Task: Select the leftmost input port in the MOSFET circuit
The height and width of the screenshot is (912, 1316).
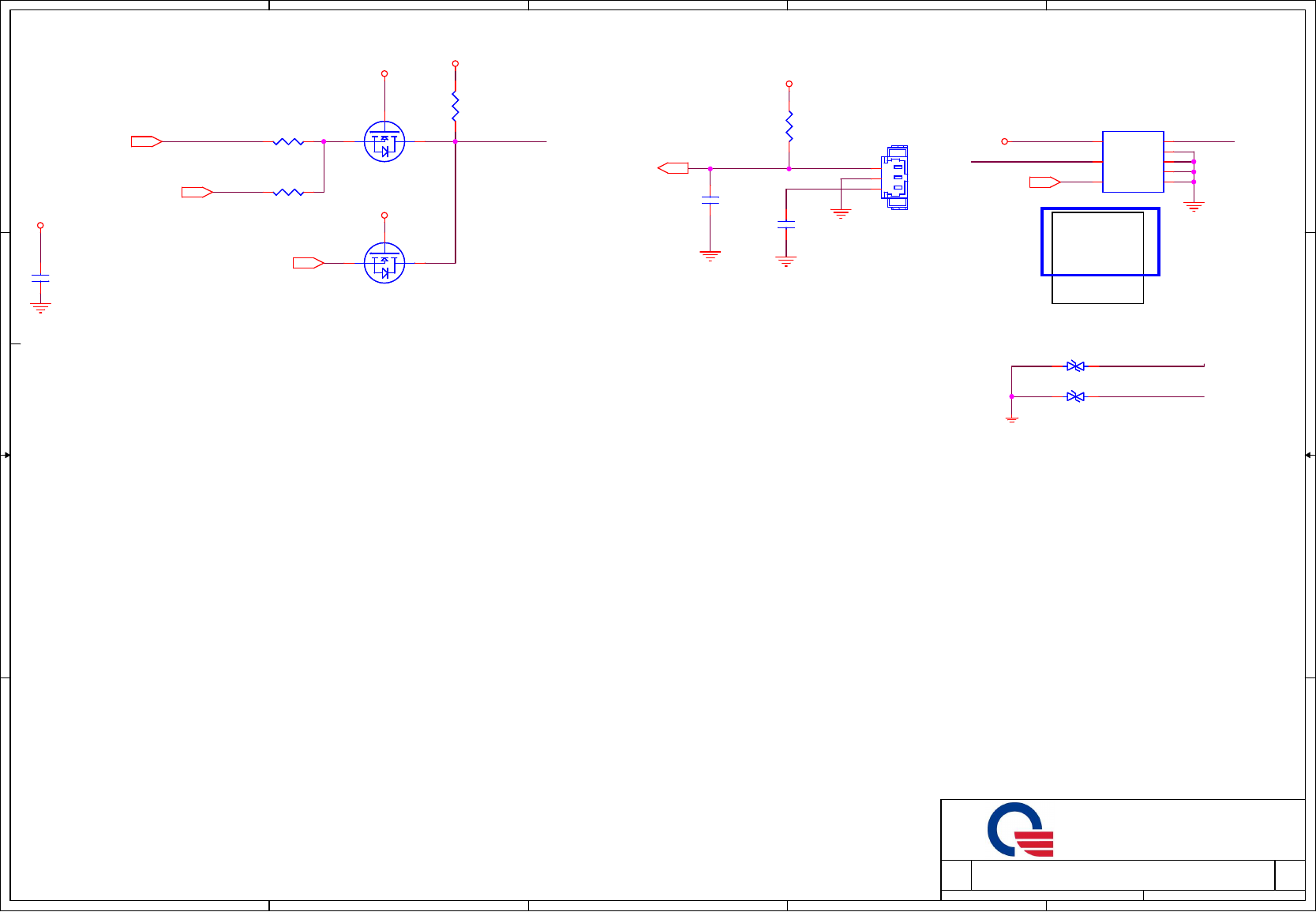Action: point(147,141)
